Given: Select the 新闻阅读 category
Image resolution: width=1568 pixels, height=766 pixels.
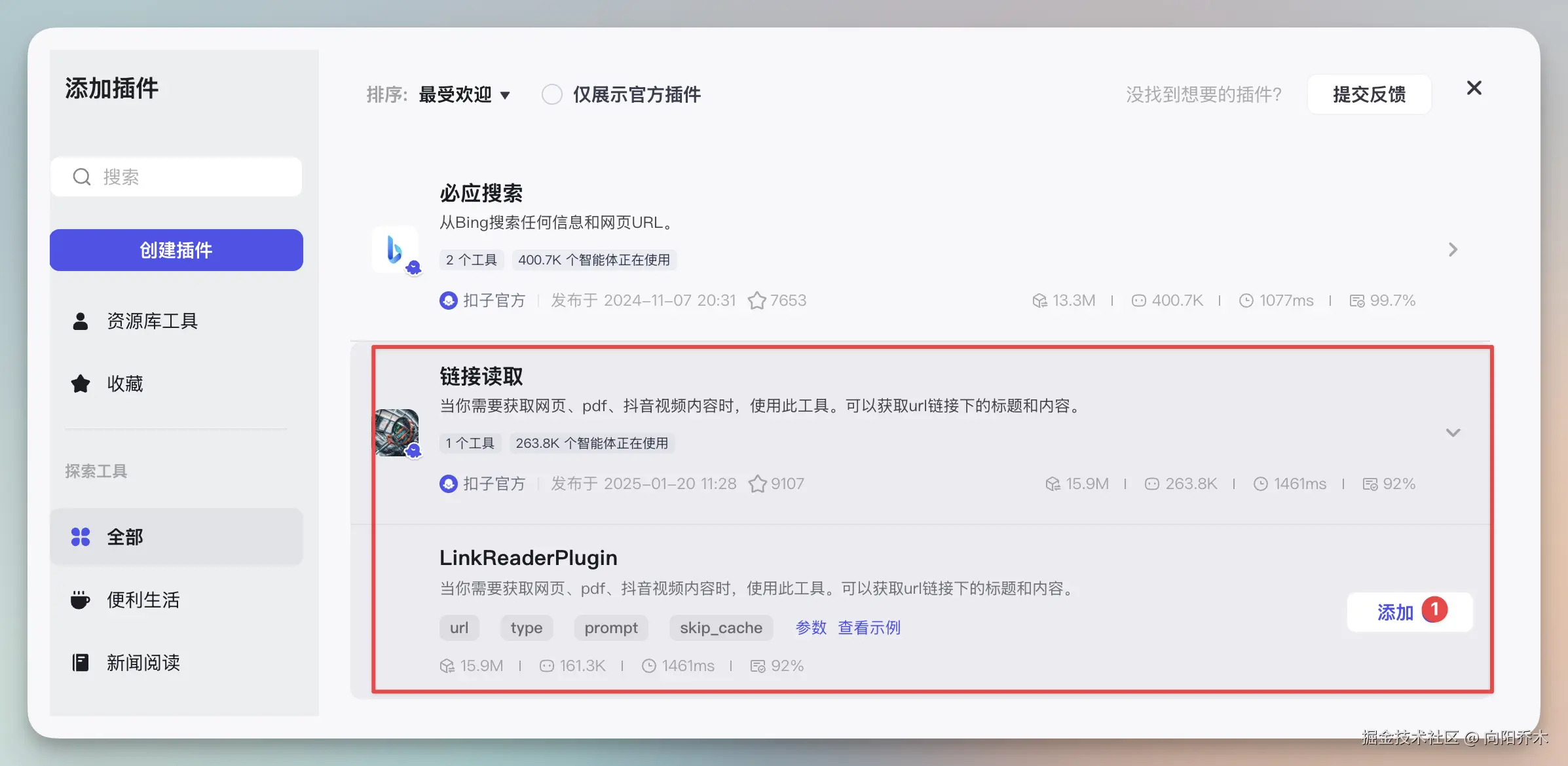Looking at the screenshot, I should pos(143,663).
